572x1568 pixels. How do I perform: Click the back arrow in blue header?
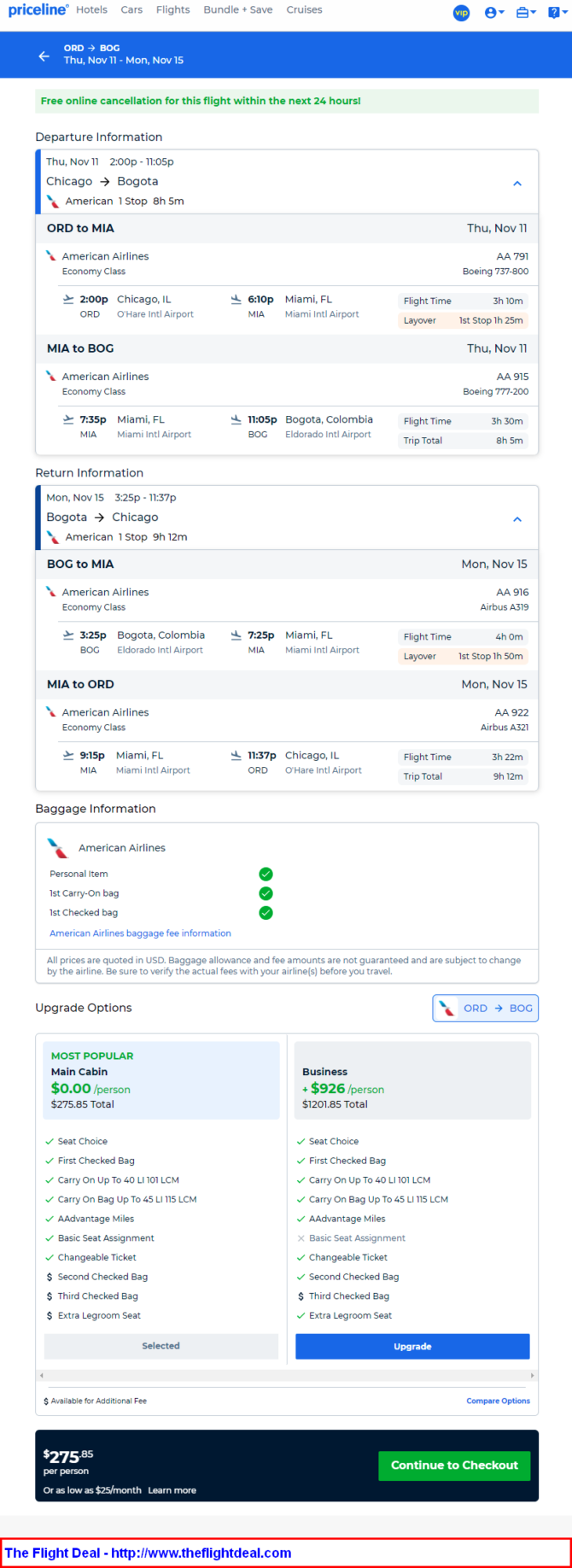44,56
